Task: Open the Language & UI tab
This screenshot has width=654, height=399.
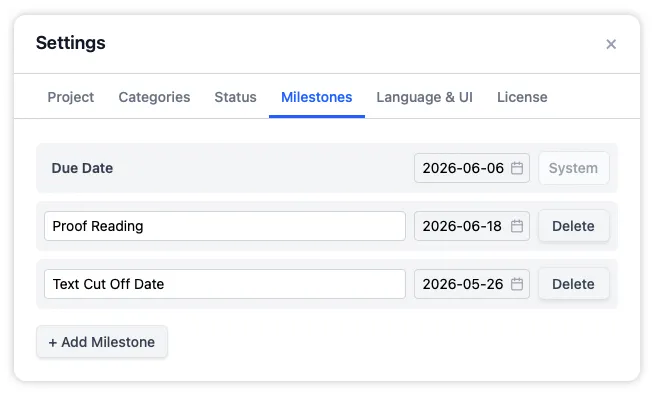Action: [424, 97]
